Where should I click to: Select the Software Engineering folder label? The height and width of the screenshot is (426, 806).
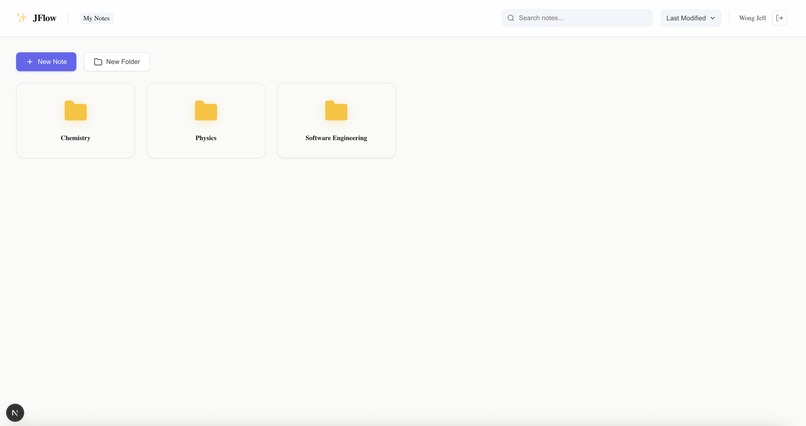tap(336, 138)
